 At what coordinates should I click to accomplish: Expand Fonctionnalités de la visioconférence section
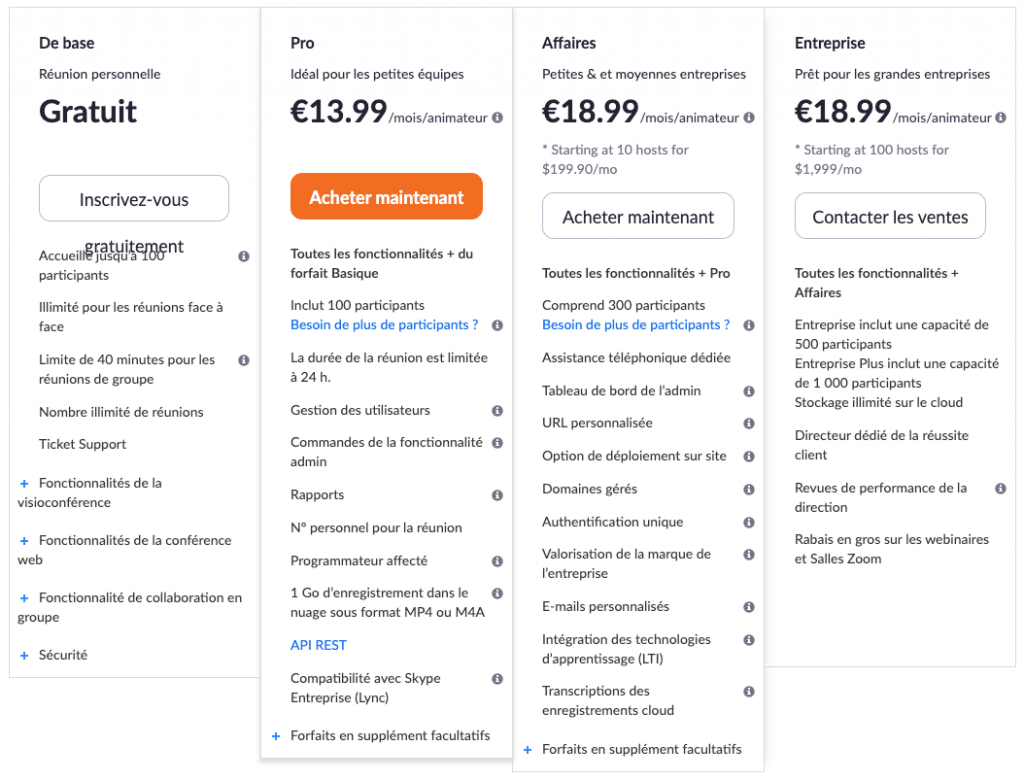click(24, 483)
